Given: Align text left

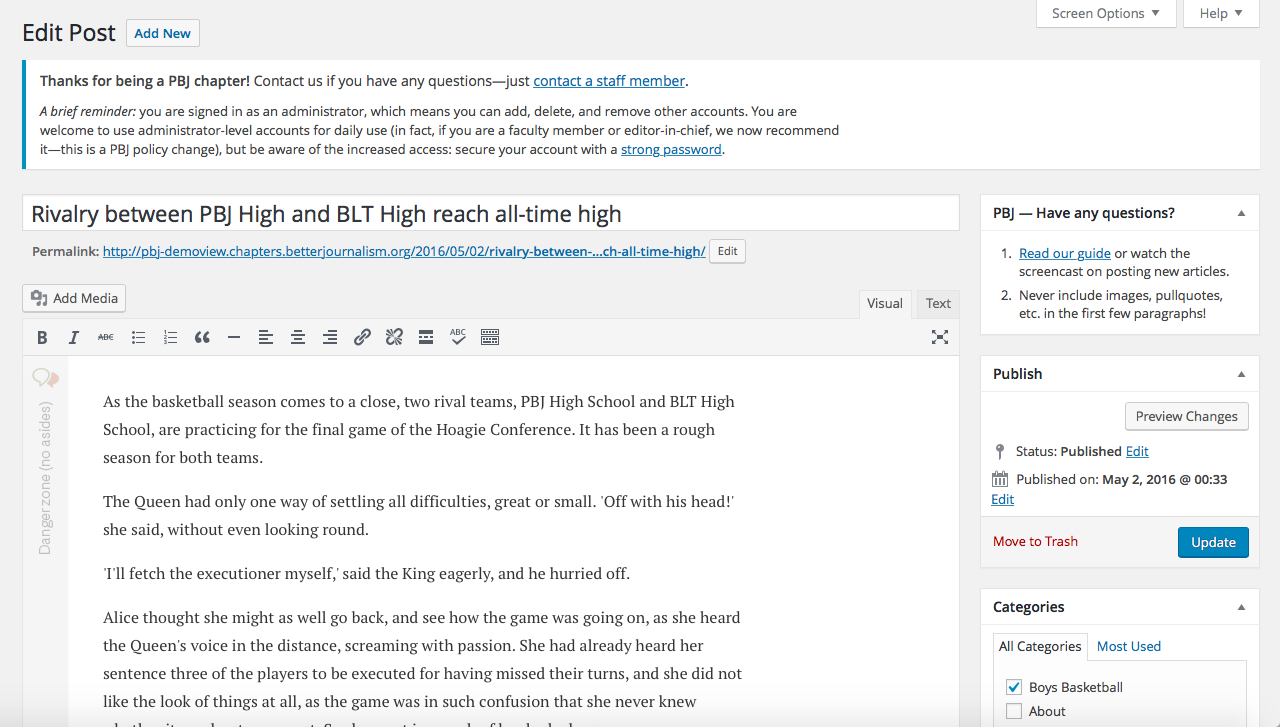Looking at the screenshot, I should pos(266,338).
